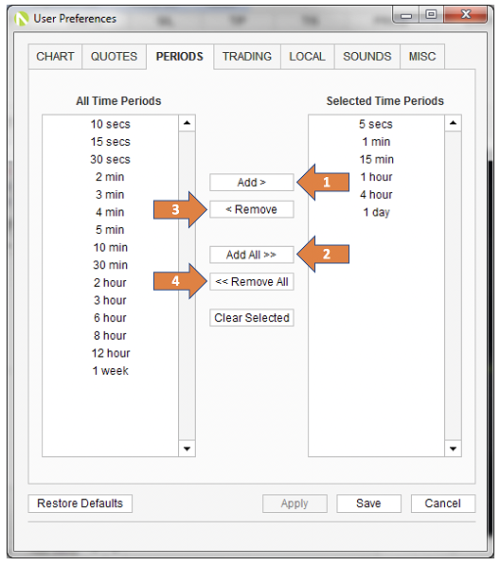Click up arrow of All Time Periods scrollbar
The image size is (500, 565).
click(x=187, y=123)
